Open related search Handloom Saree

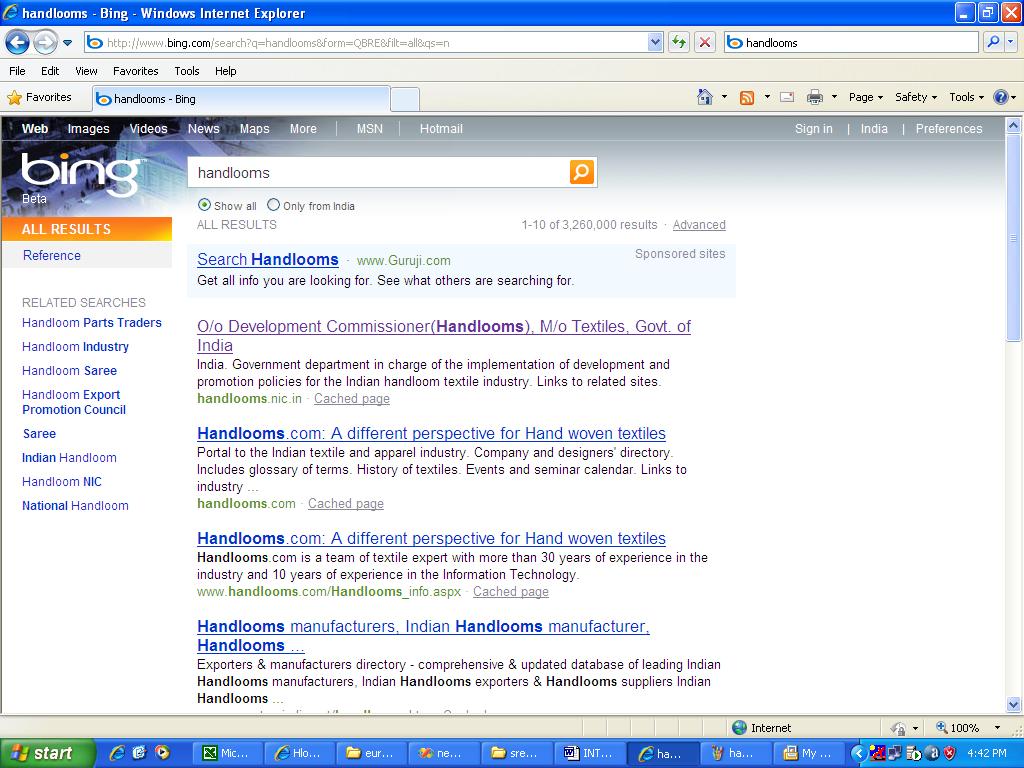click(69, 371)
